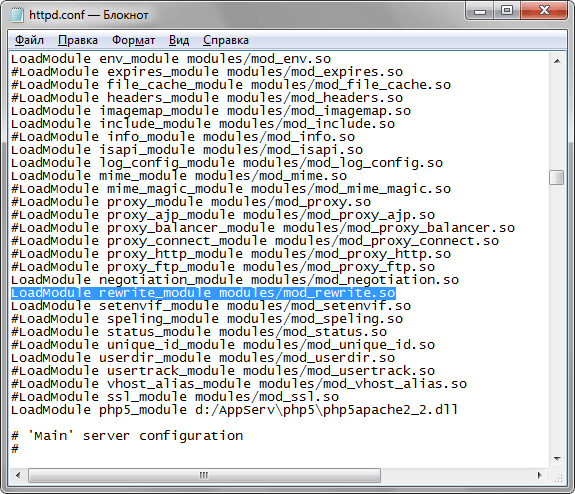Click the vhost_alias_module line
Image resolution: width=575 pixels, height=494 pixels.
point(239,384)
